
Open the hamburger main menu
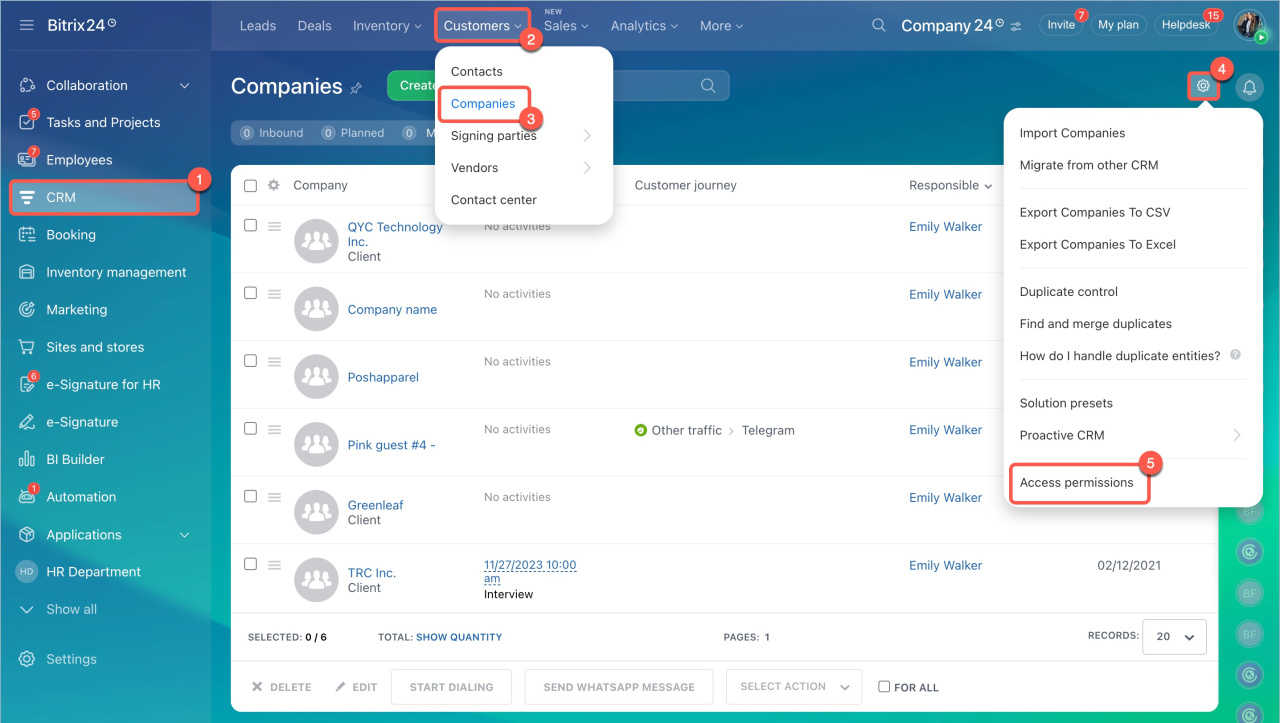(27, 25)
